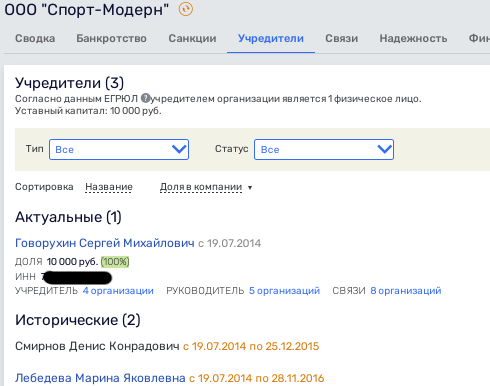Click the green 100% share badge

tap(115, 262)
